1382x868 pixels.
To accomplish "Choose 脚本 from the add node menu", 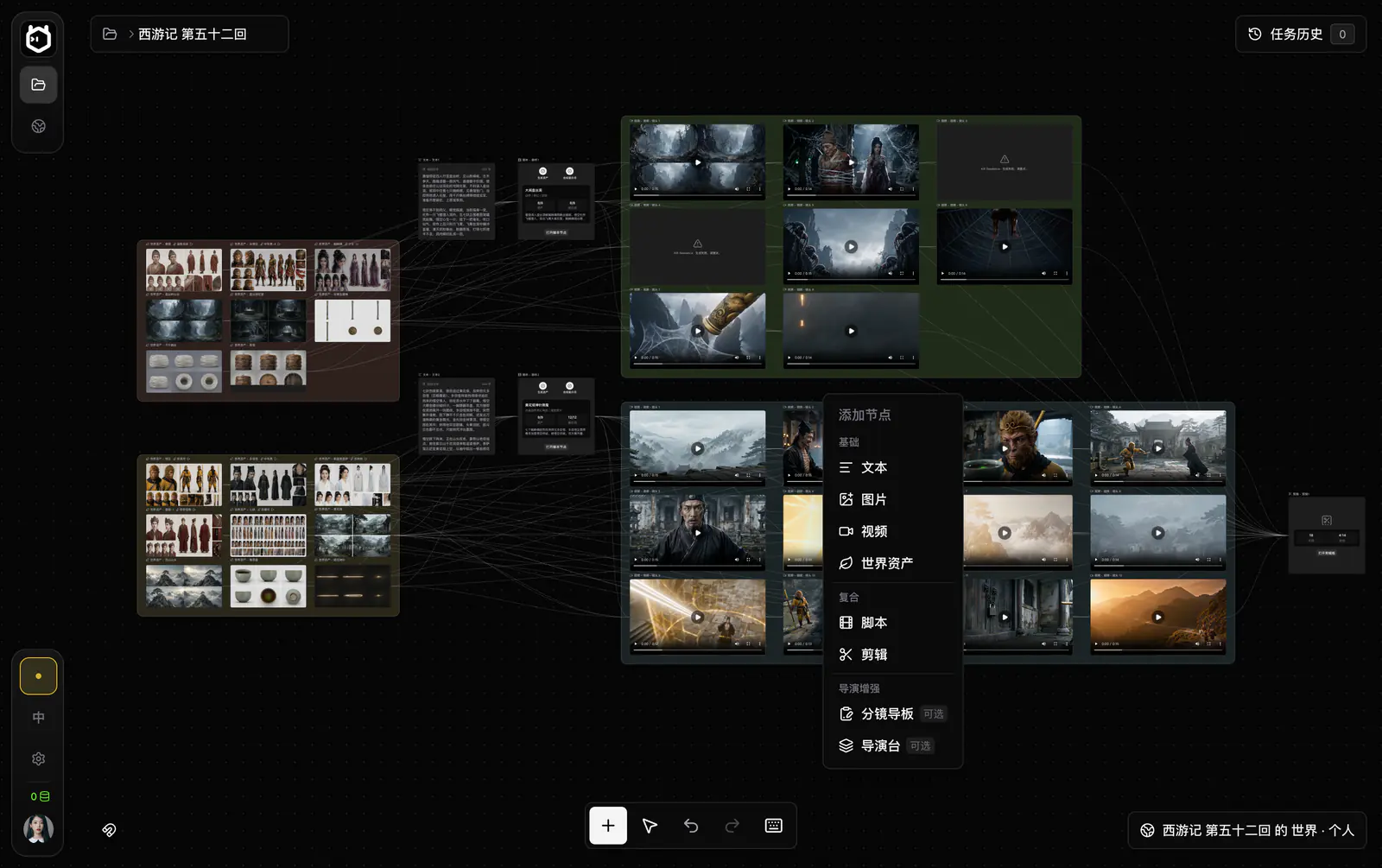I will (x=893, y=623).
